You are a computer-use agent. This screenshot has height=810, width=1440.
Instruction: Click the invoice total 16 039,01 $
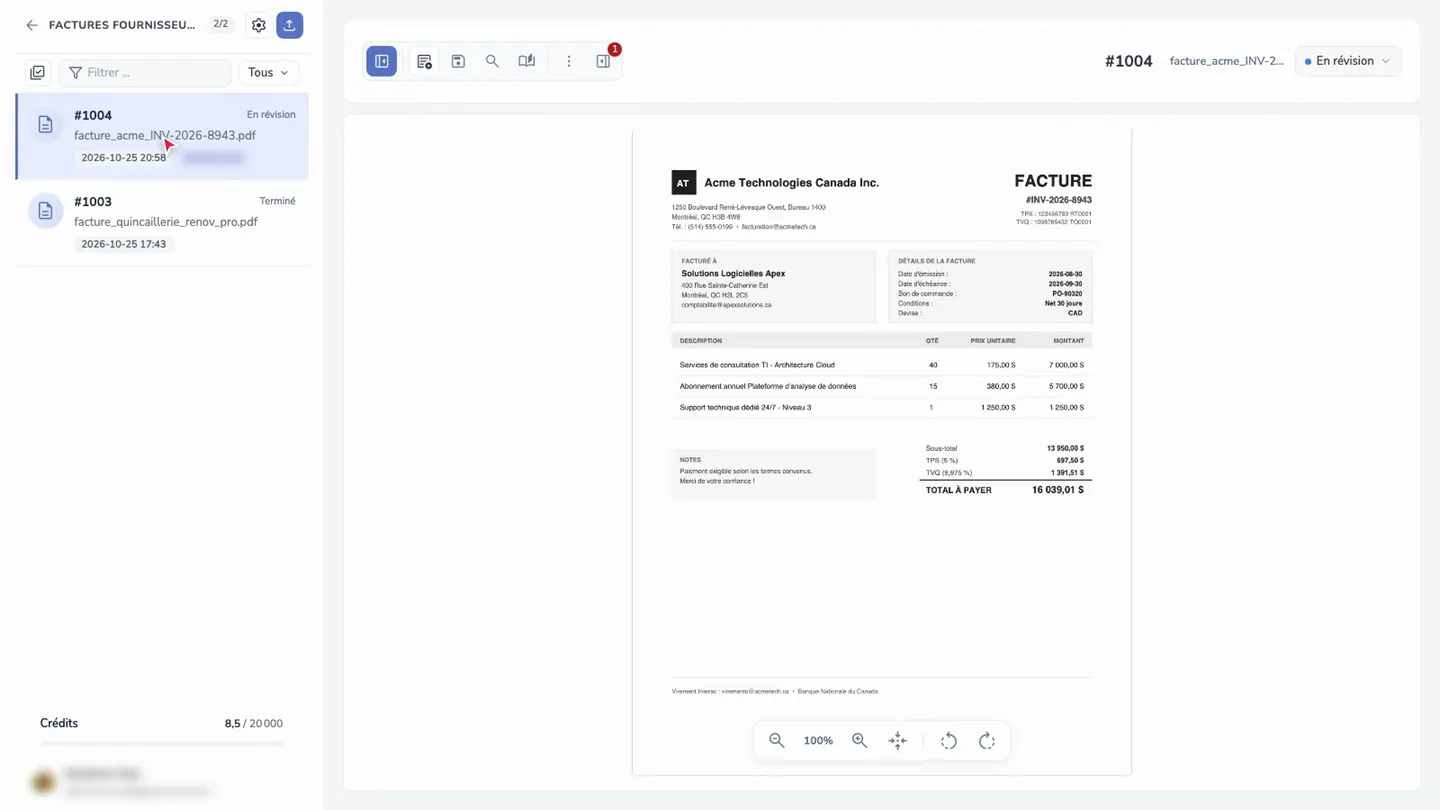coord(1058,490)
